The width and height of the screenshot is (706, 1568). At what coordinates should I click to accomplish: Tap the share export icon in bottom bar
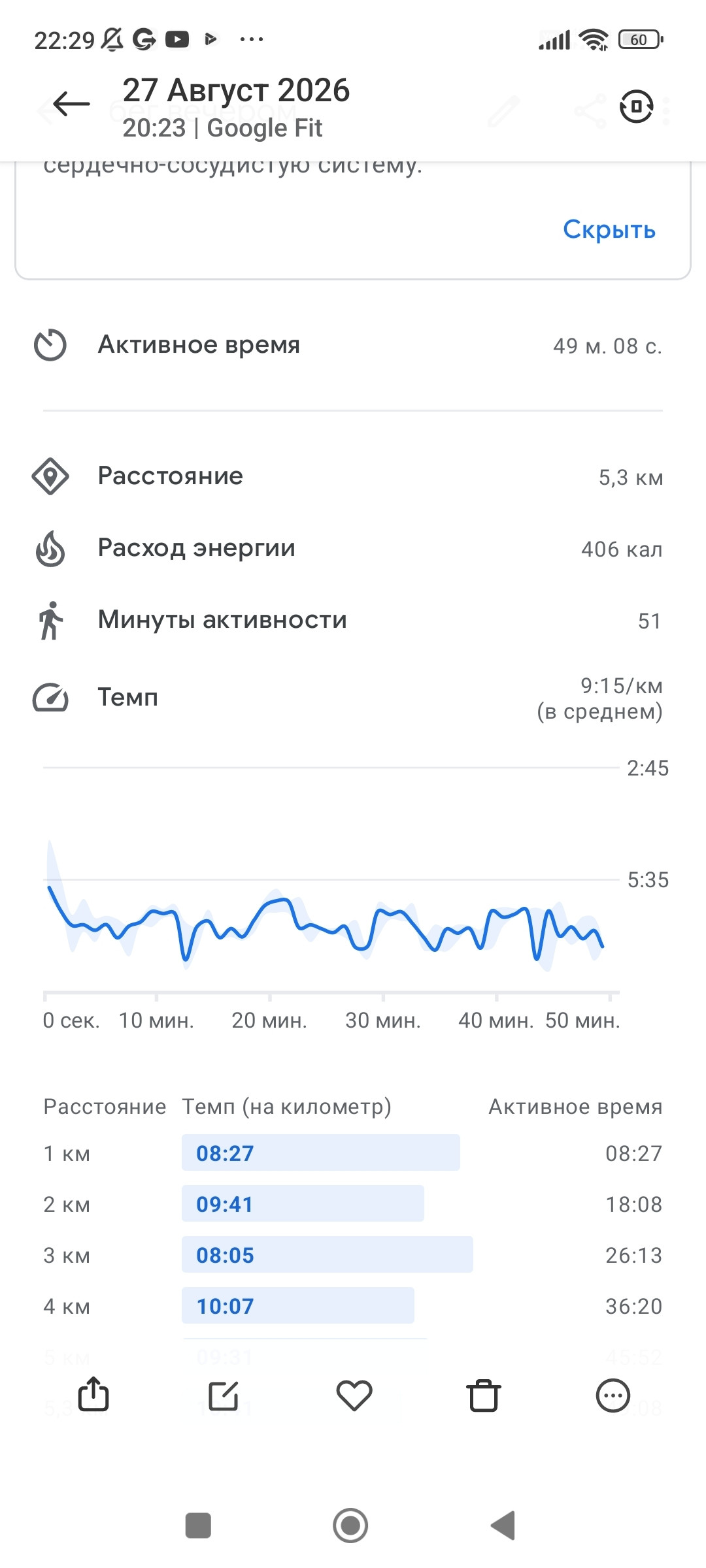coord(93,1394)
